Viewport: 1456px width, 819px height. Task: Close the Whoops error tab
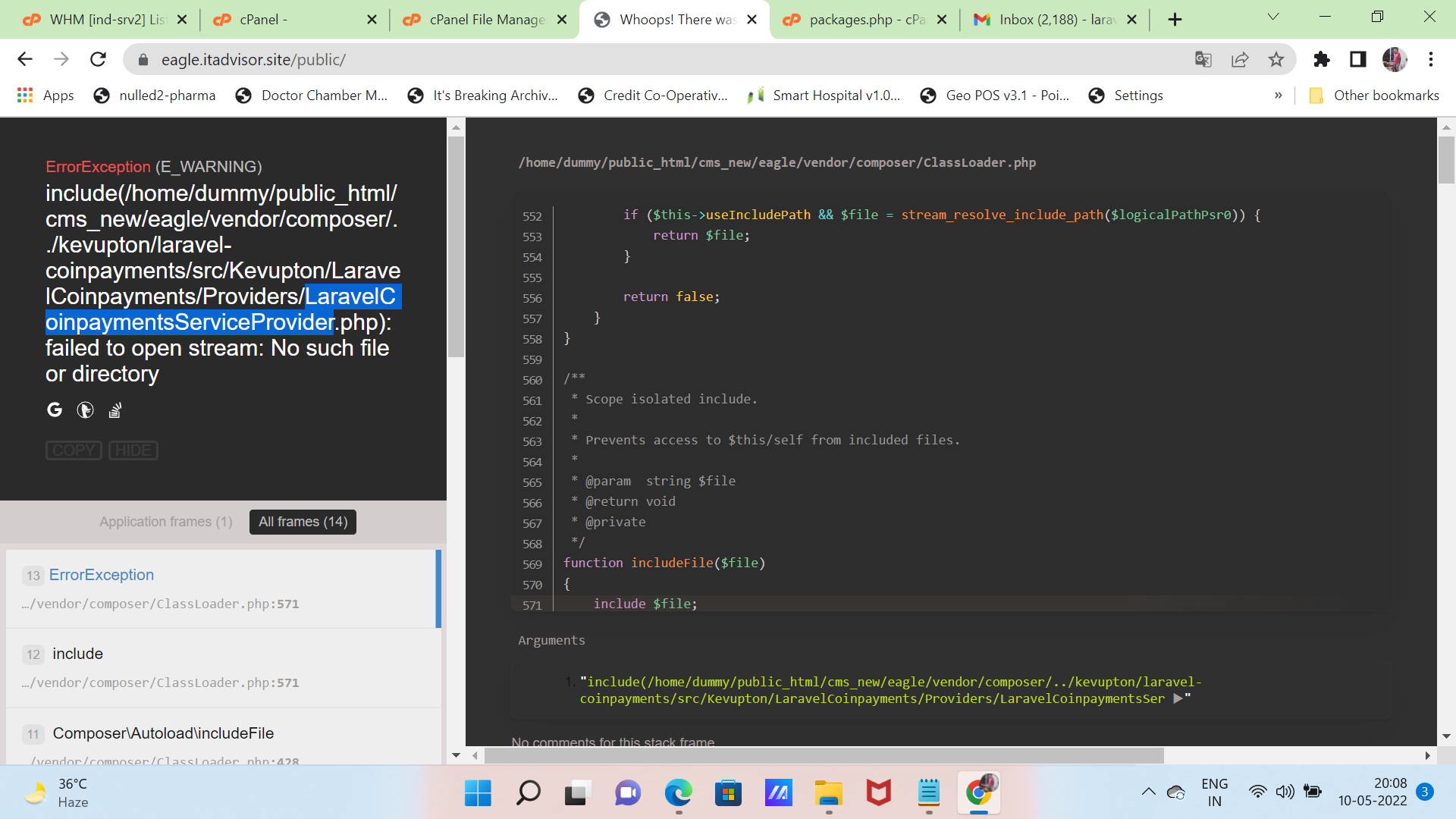[752, 20]
